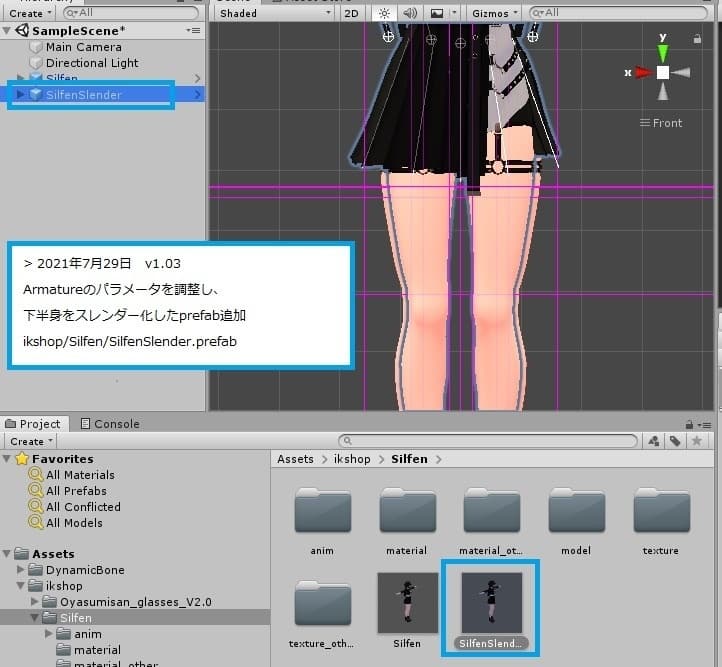The width and height of the screenshot is (722, 667).
Task: Search by type icon in Project panel
Action: (654, 441)
